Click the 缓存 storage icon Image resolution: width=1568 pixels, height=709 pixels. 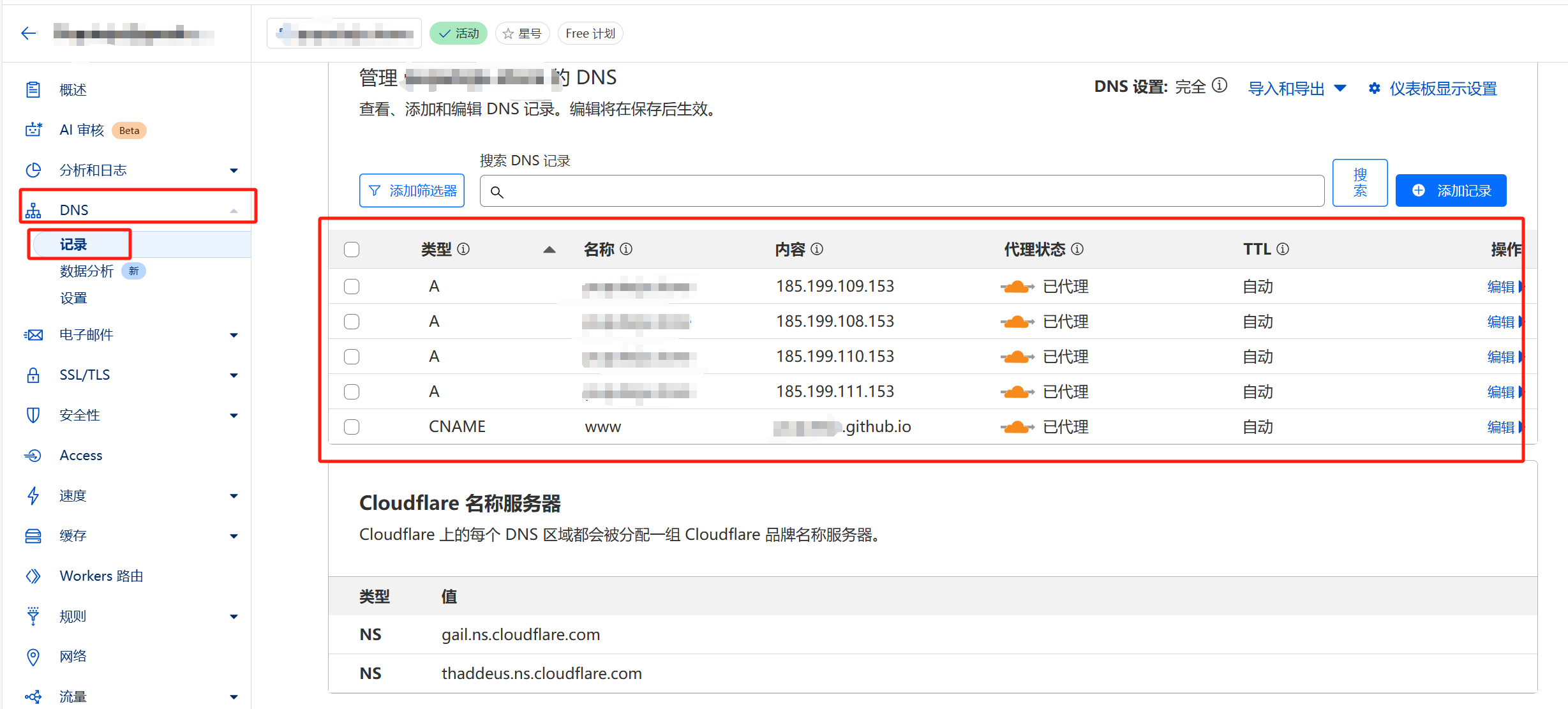click(33, 536)
